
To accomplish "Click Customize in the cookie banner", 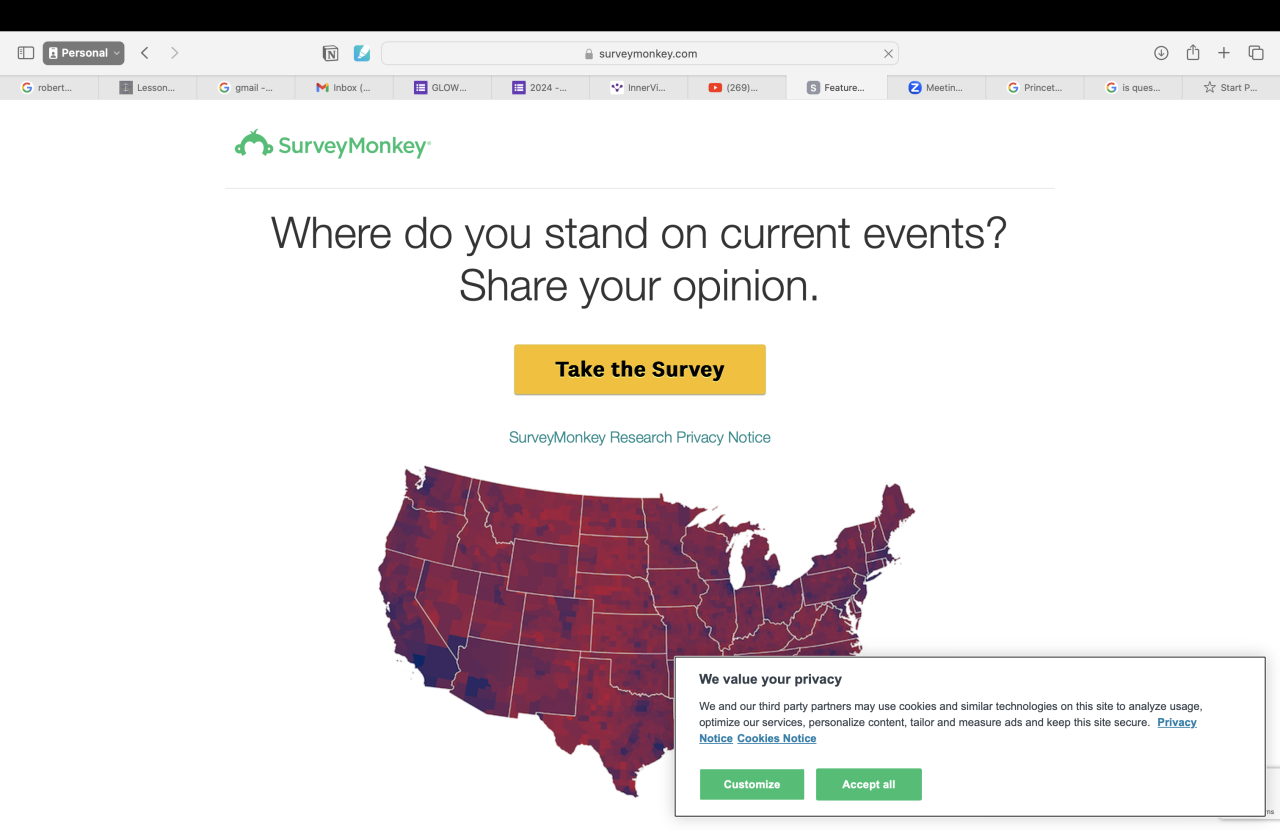I will pos(752,784).
